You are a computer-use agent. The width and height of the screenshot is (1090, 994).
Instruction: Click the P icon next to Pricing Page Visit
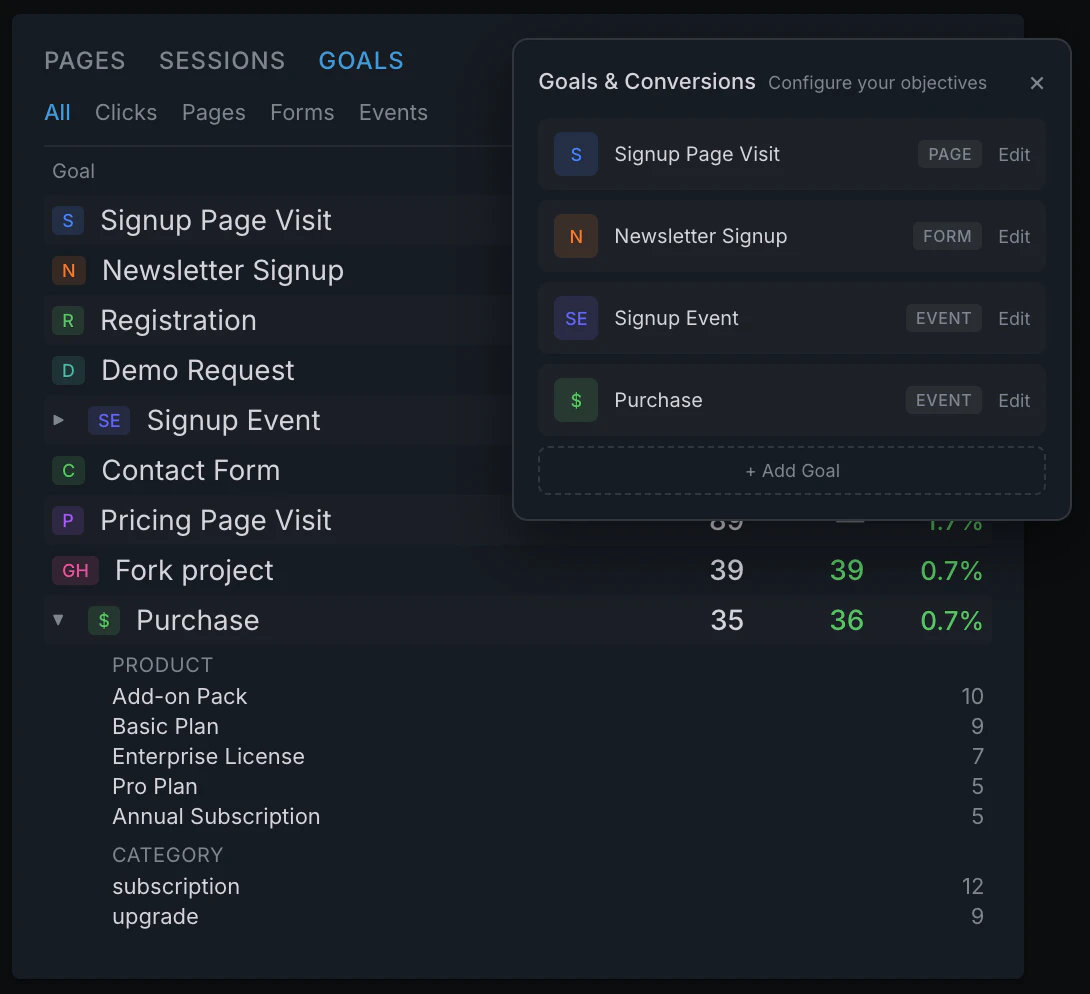(68, 520)
